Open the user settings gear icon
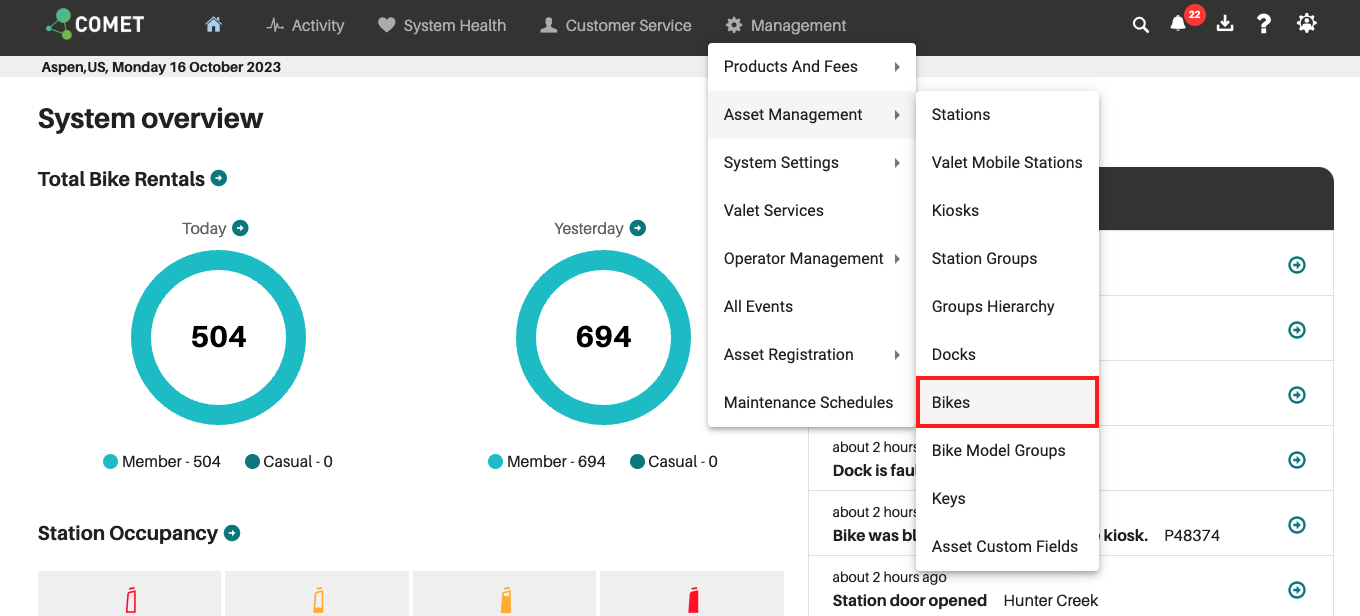 coord(1307,24)
